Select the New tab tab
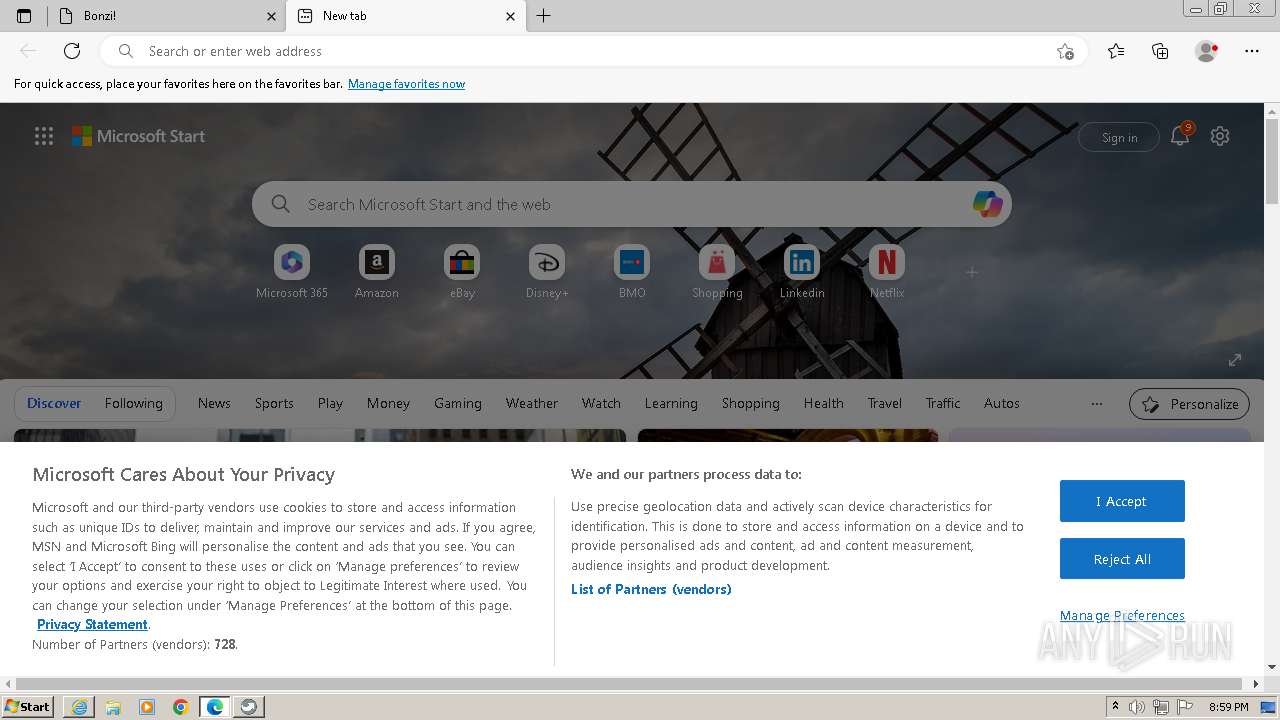Image resolution: width=1280 pixels, height=720 pixels. point(405,16)
